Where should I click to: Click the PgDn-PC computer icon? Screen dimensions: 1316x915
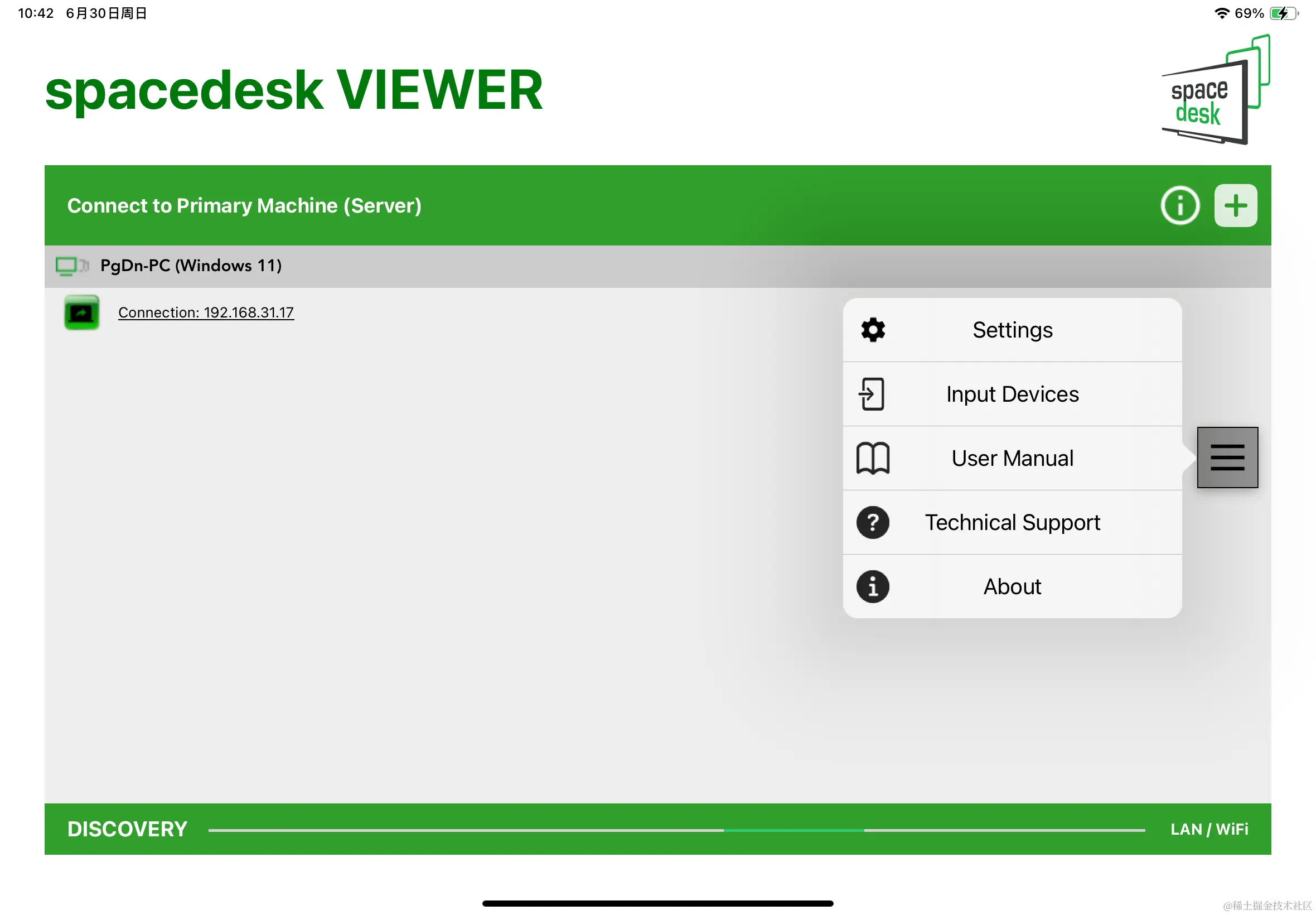tap(72, 266)
